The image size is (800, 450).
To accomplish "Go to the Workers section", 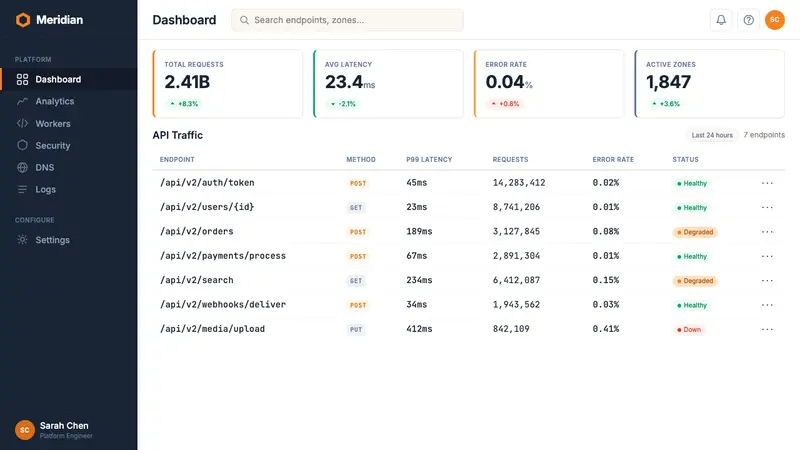I will point(68,123).
